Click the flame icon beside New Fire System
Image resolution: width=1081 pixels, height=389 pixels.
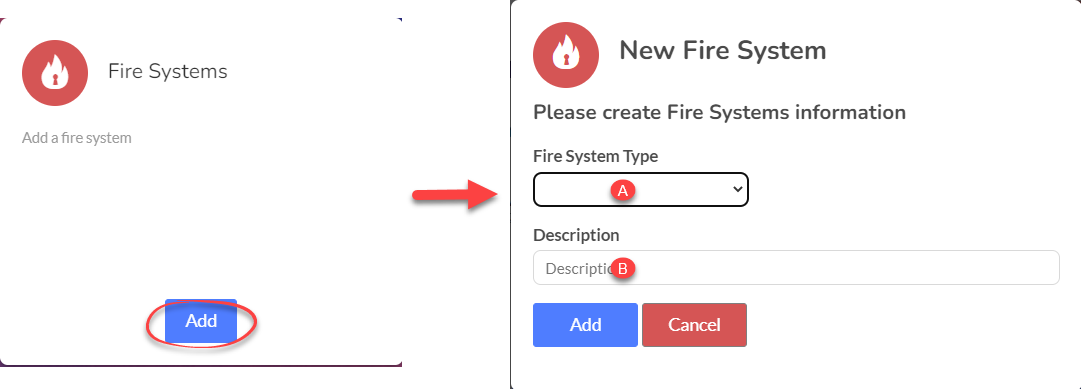pyautogui.click(x=566, y=56)
